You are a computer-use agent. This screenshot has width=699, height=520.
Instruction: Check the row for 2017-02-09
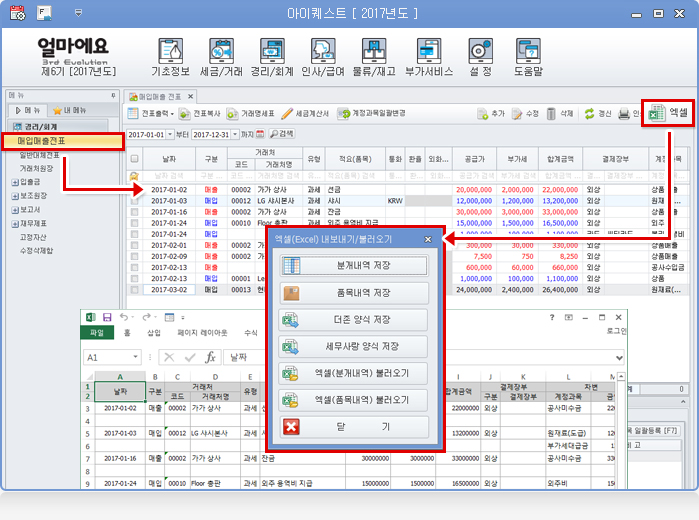pos(134,256)
